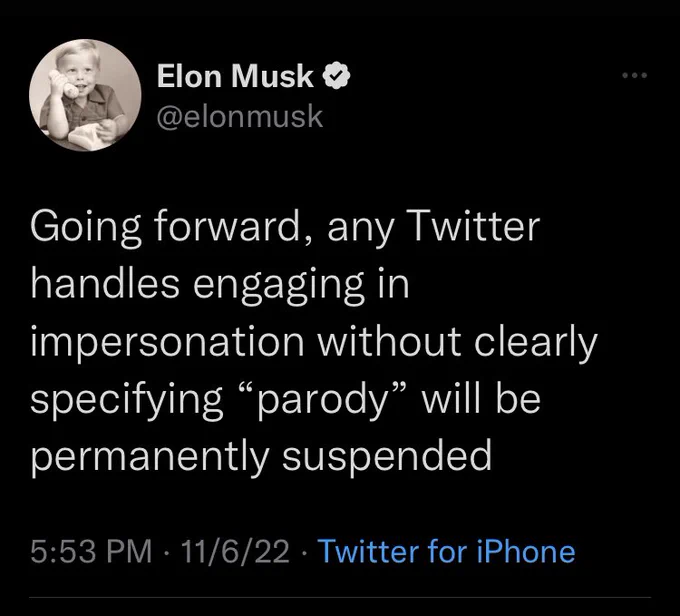Click the divider line below the tweet
This screenshot has width=680, height=616.
[340, 597]
